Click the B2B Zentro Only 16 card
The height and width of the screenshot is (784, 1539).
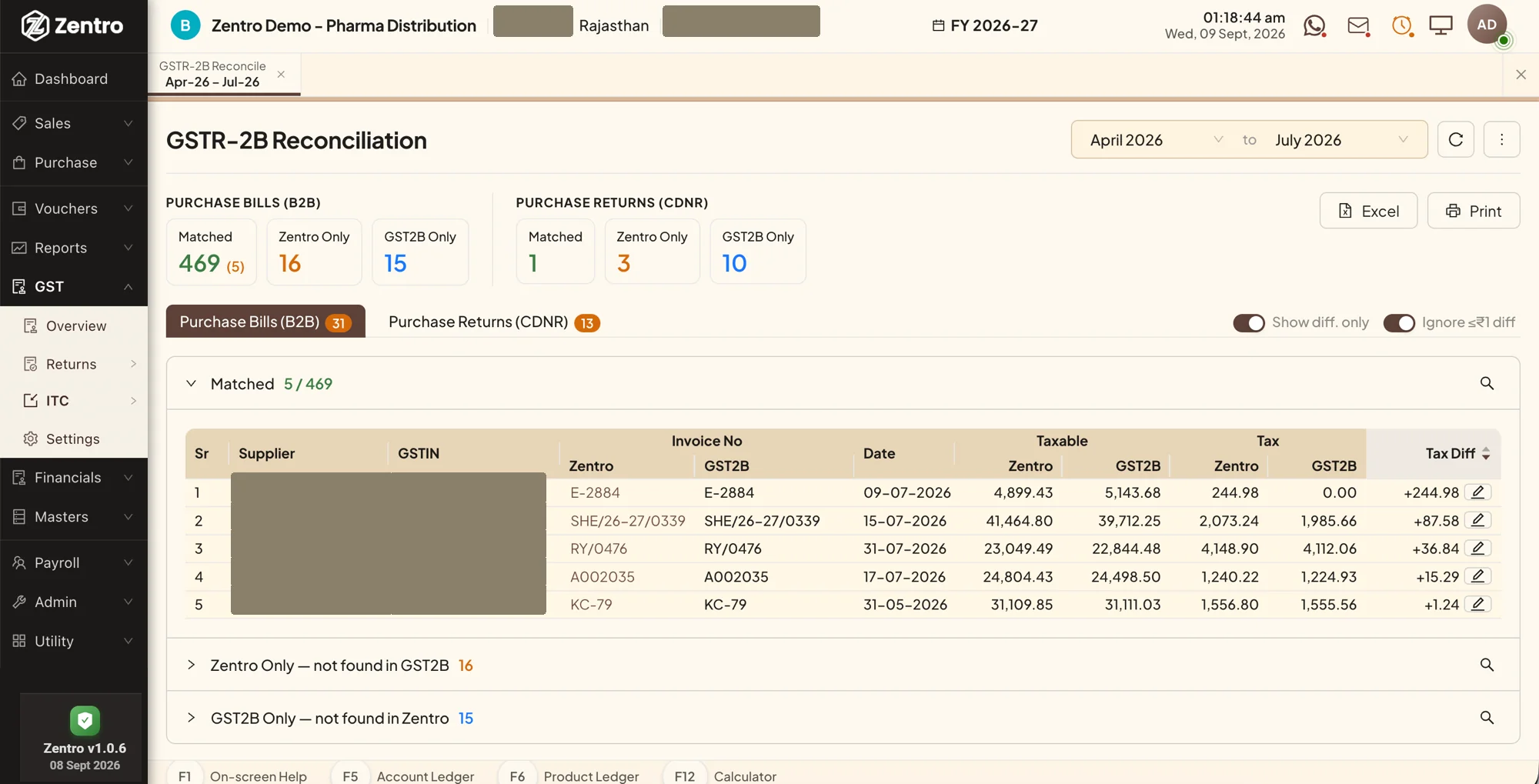tap(314, 252)
